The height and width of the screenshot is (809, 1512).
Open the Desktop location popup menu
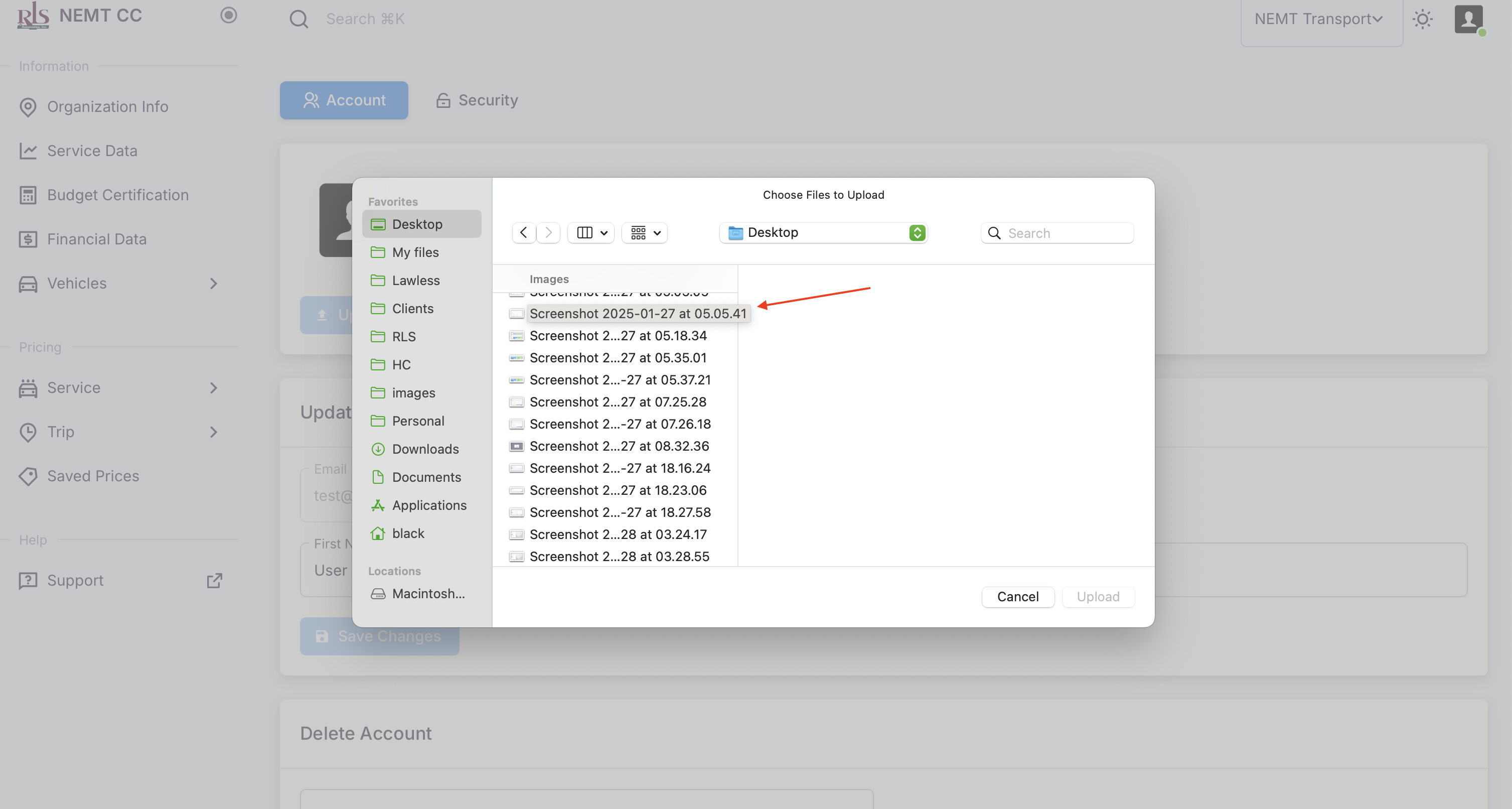click(823, 232)
